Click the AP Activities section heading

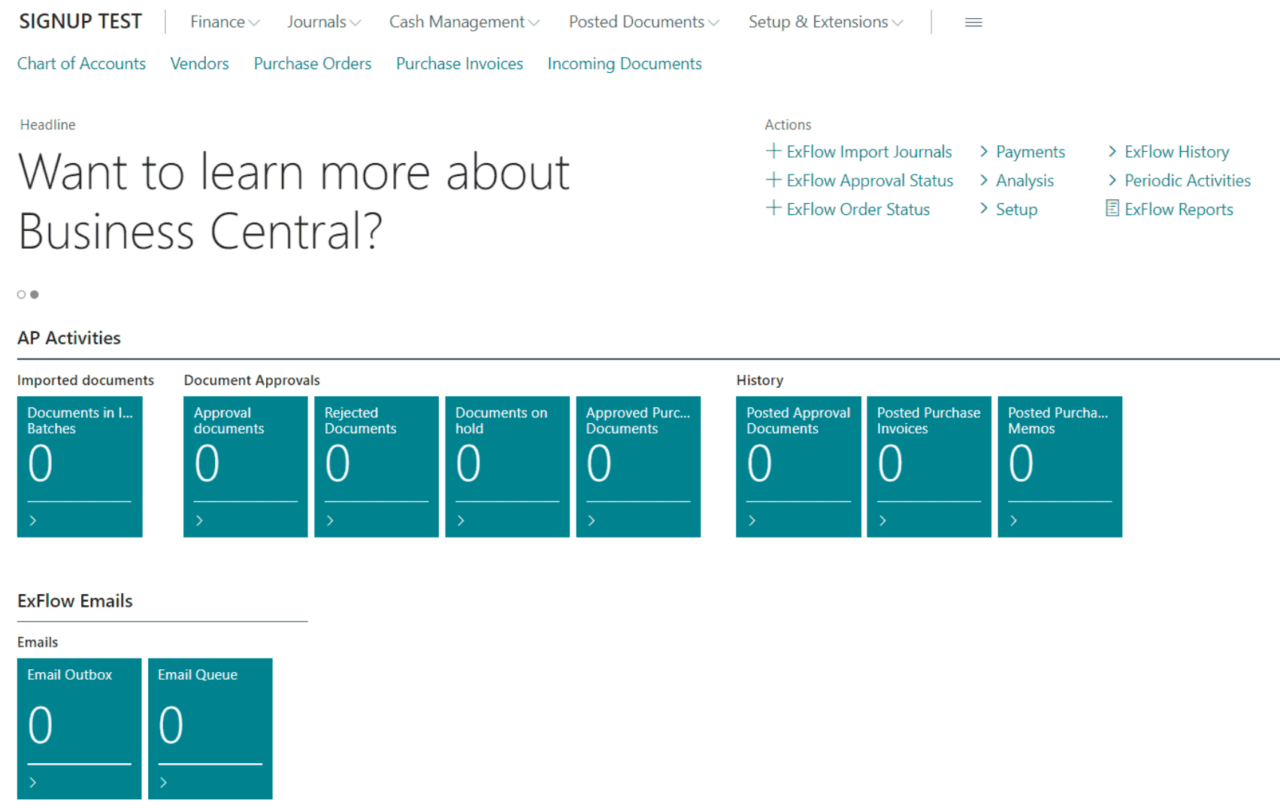pyautogui.click(x=69, y=338)
